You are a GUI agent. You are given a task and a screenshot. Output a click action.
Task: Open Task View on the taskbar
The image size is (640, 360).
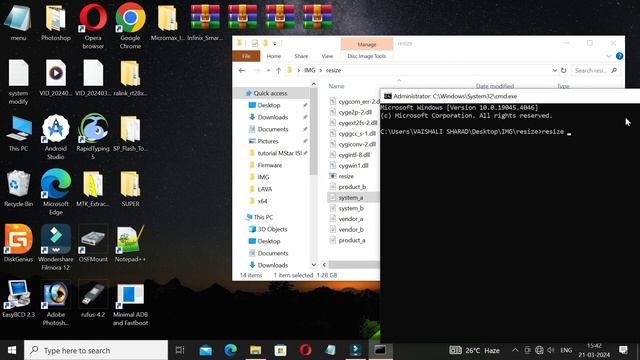180,350
